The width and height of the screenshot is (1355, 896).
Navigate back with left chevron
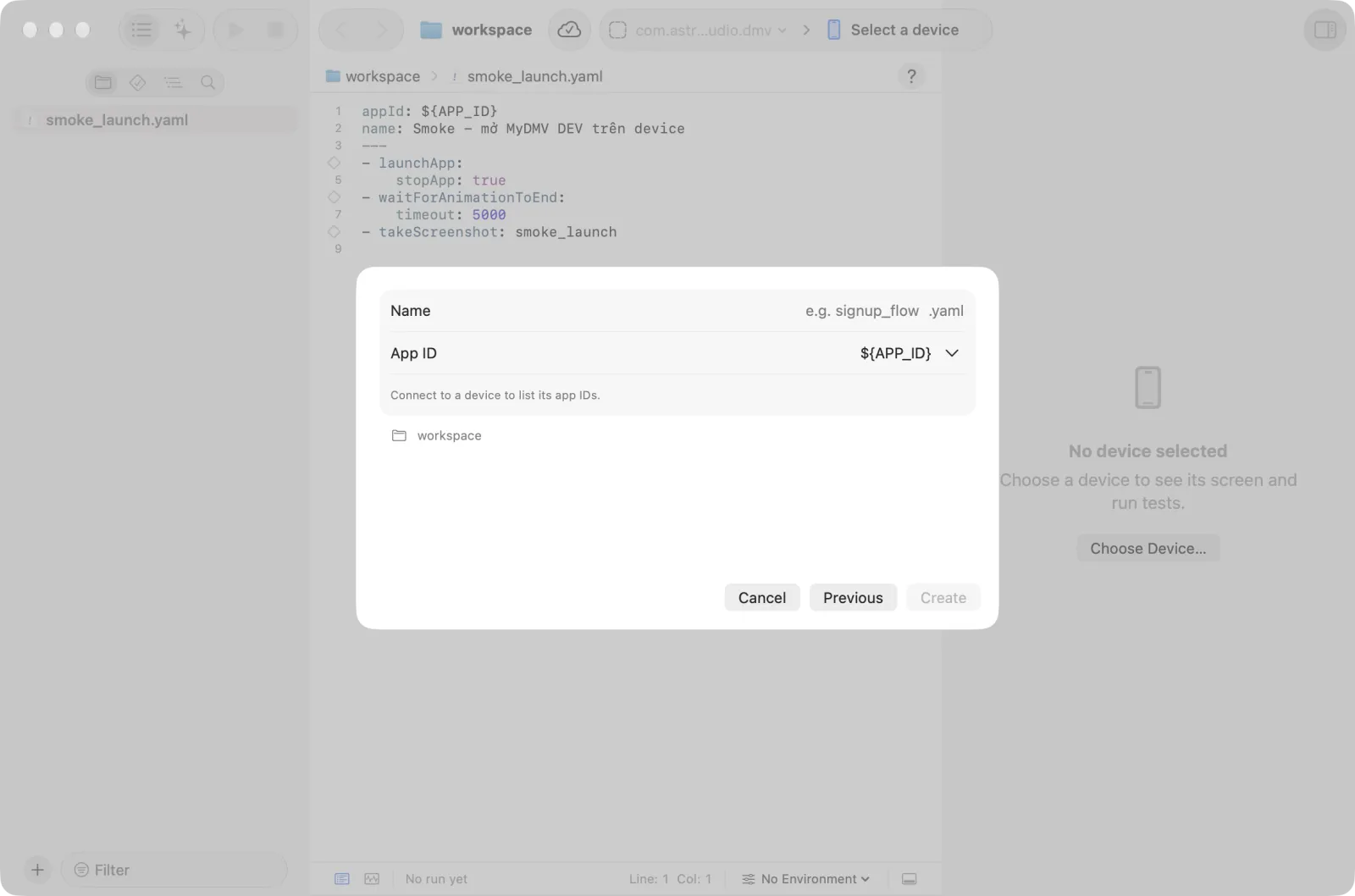pos(341,30)
